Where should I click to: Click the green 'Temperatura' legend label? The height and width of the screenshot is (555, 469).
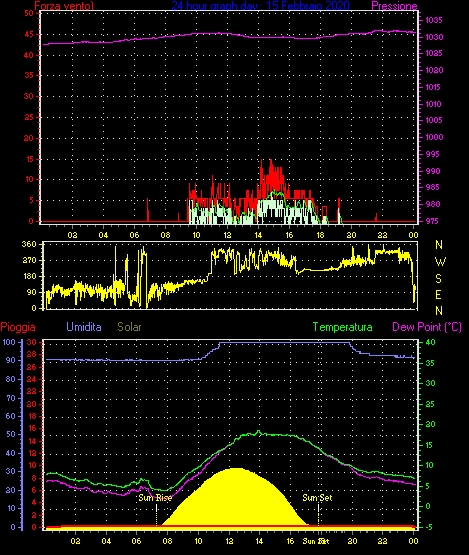pyautogui.click(x=342, y=327)
